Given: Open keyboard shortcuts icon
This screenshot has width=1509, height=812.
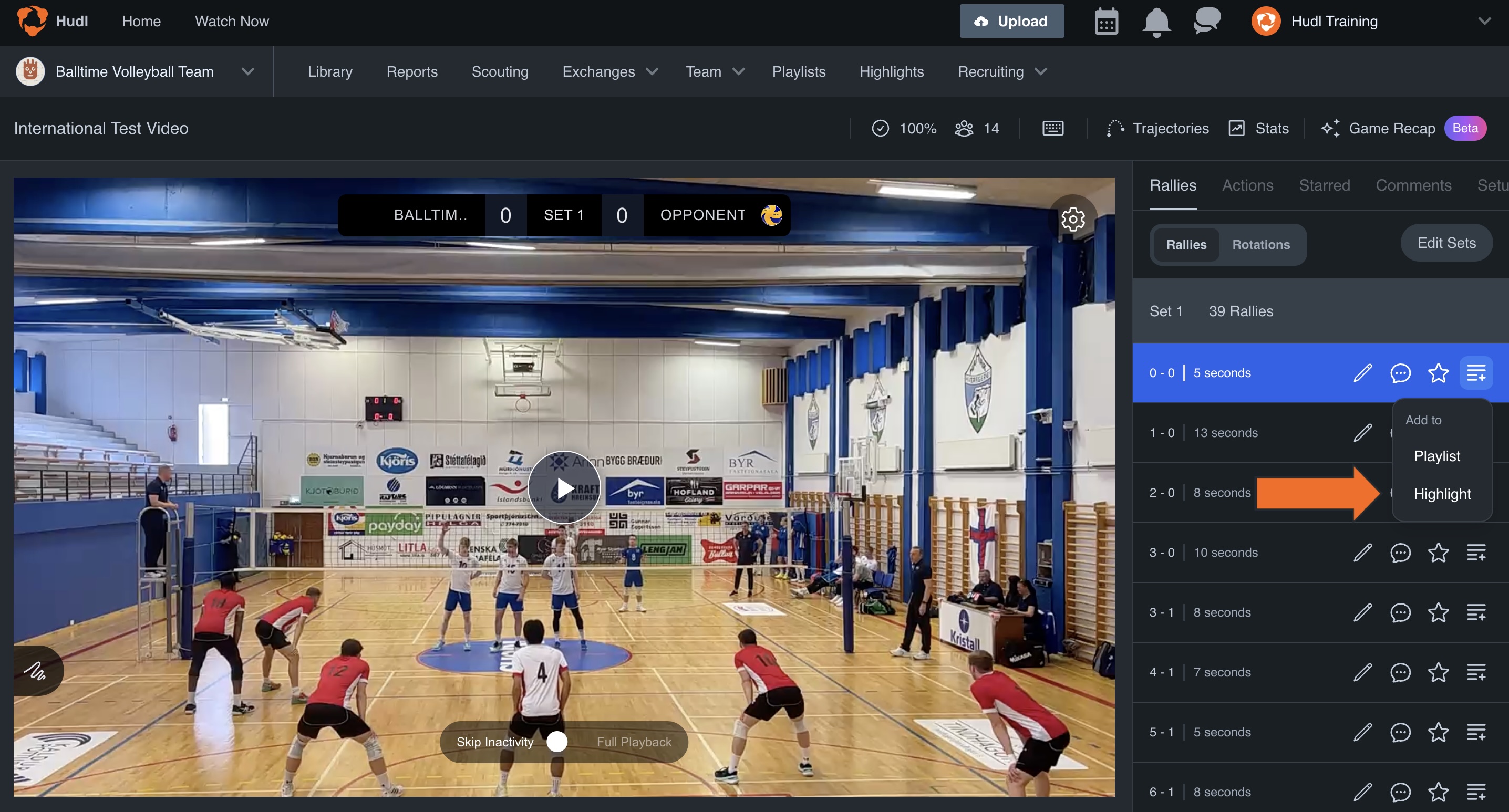Looking at the screenshot, I should tap(1052, 128).
